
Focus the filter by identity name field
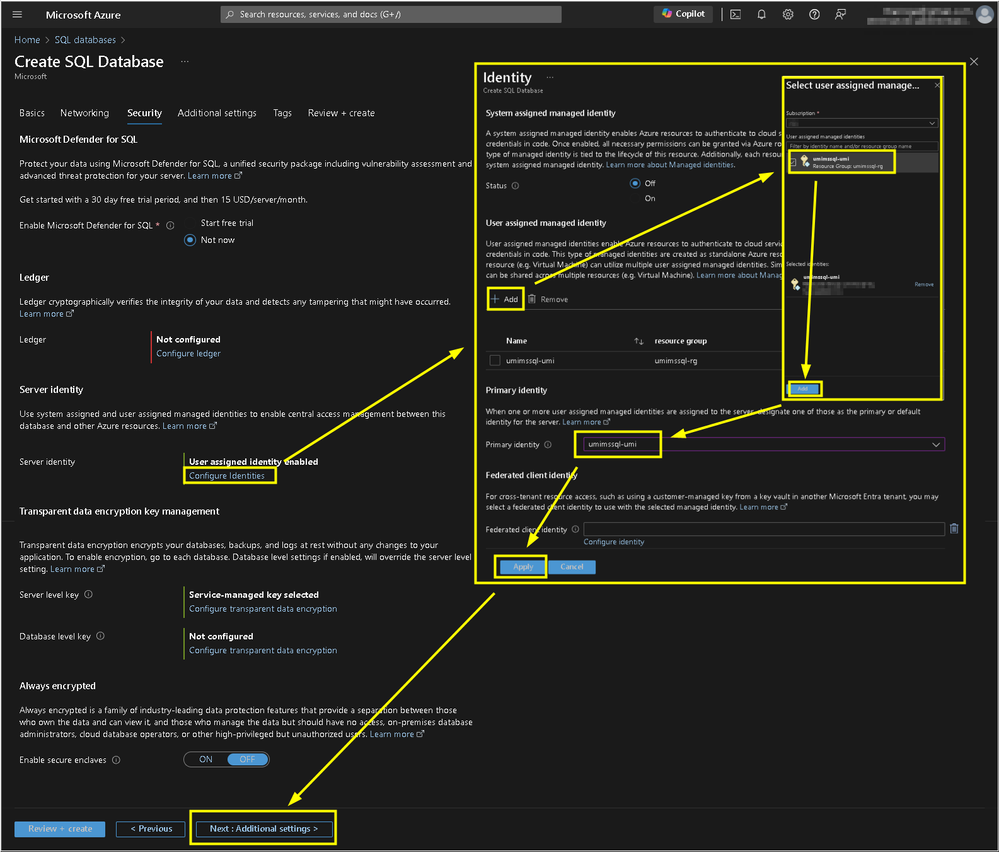click(863, 147)
